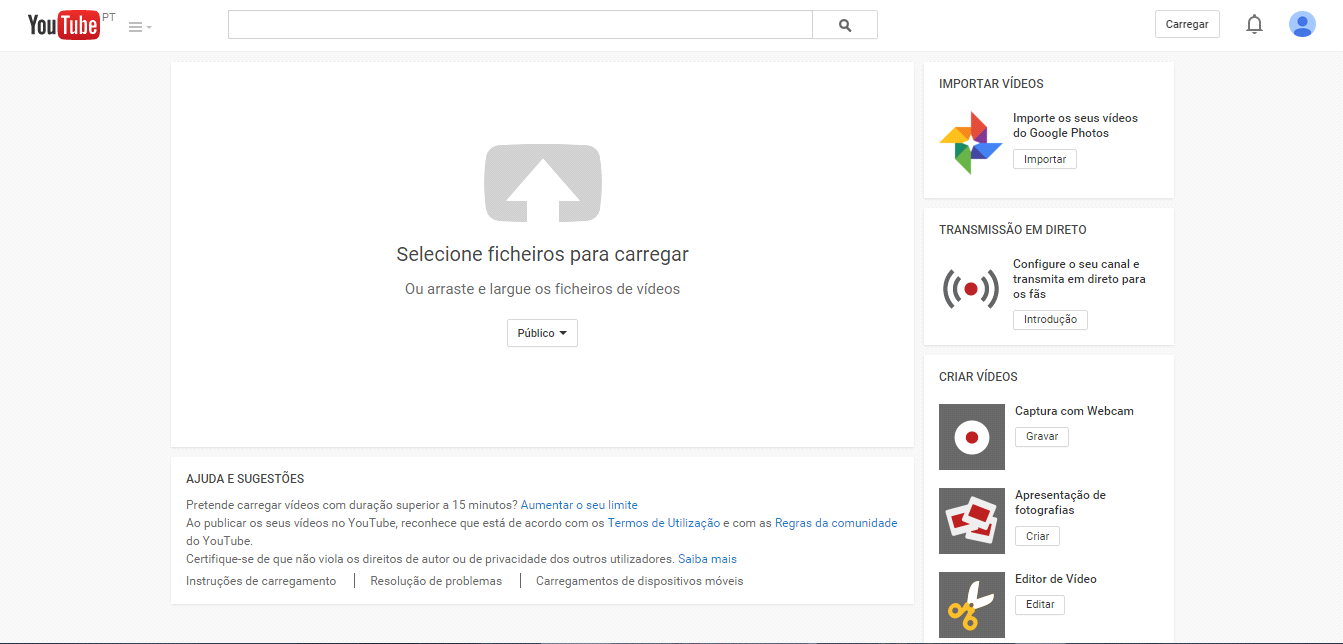1343x644 pixels.
Task: Click the Webcam capture record icon
Action: (x=972, y=437)
